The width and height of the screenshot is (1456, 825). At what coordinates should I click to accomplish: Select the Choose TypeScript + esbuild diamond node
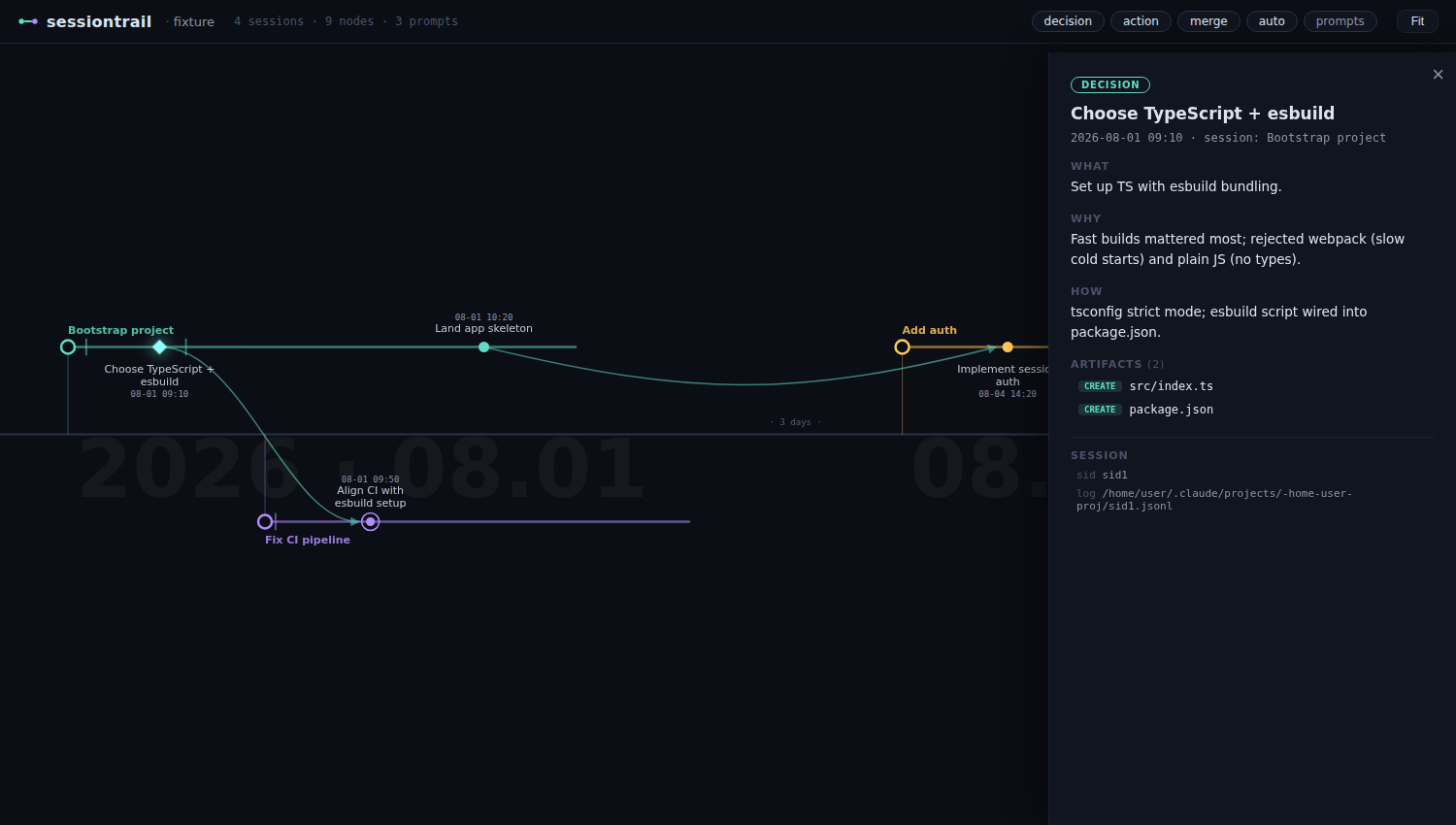(x=160, y=347)
